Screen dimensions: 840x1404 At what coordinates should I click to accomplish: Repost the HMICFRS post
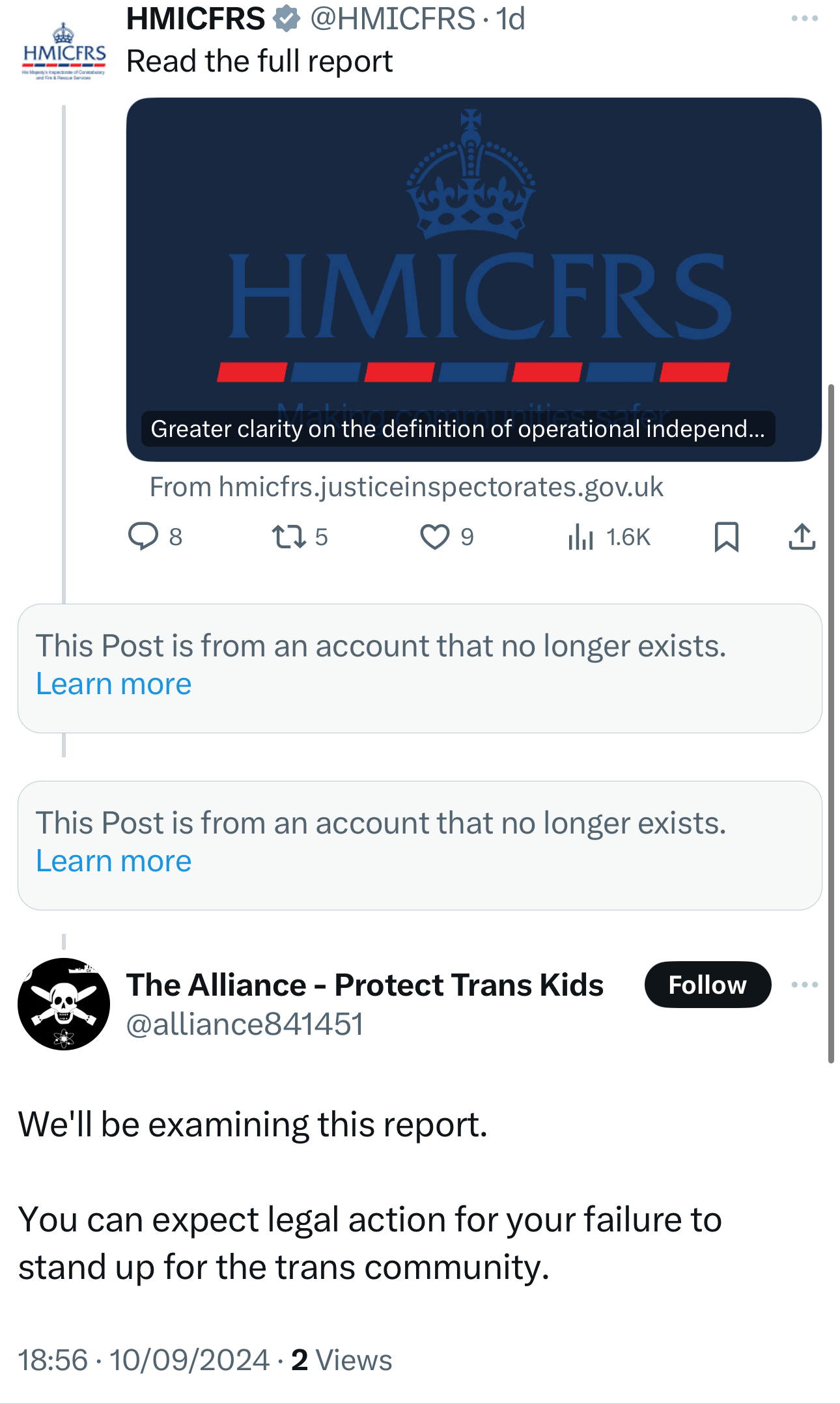point(288,537)
